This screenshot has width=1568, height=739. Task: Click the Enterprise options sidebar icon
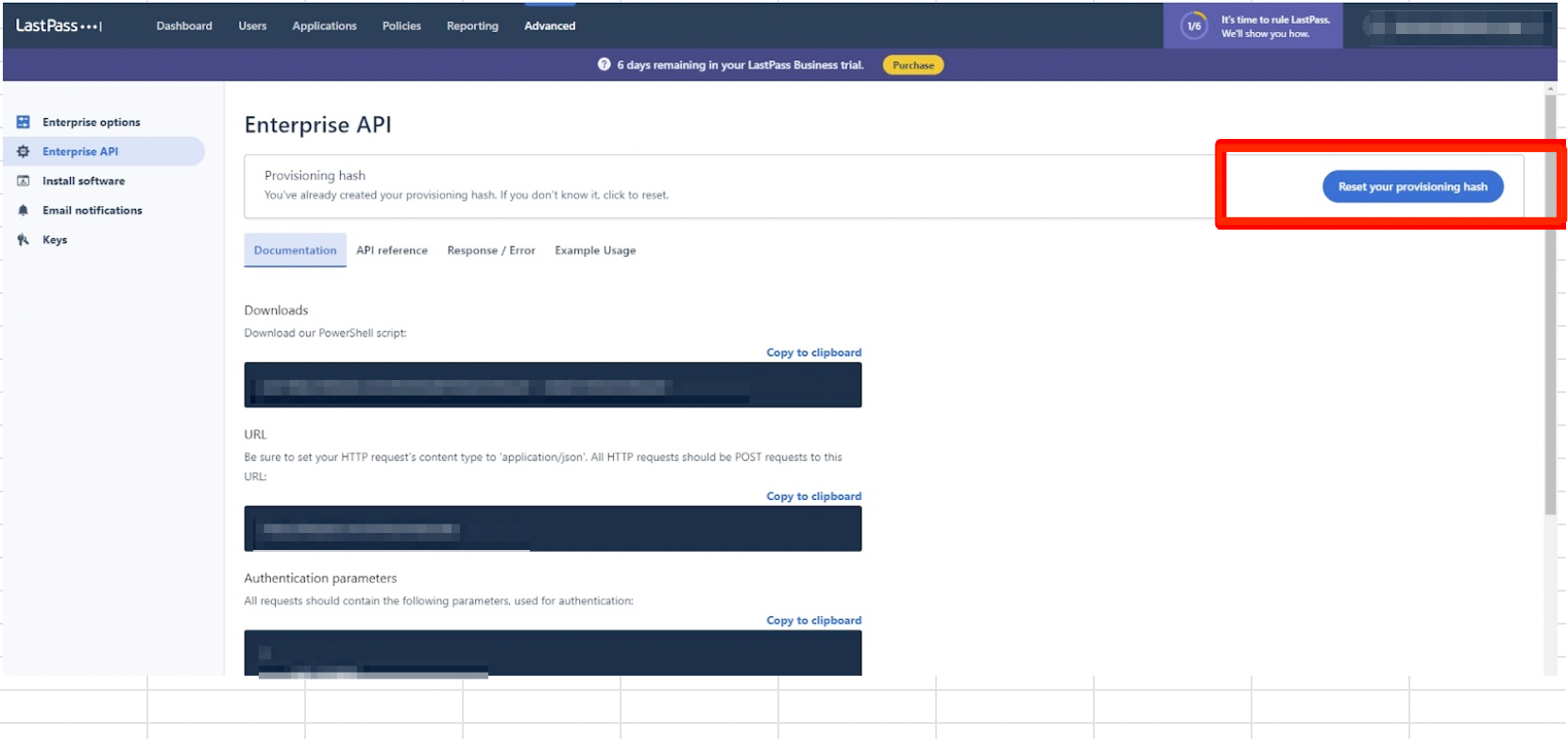[x=24, y=122]
